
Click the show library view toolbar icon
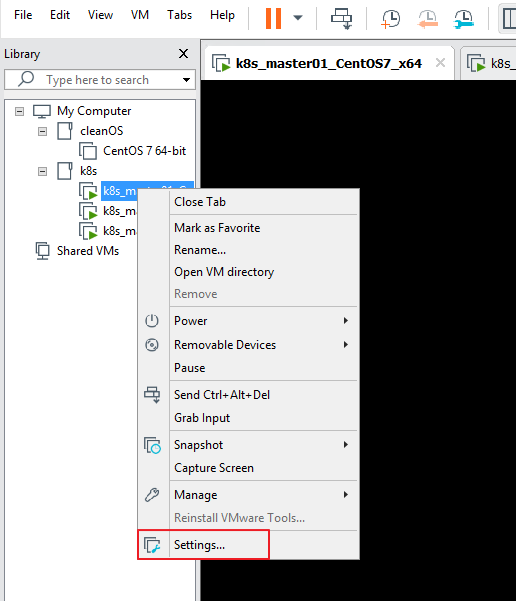pos(509,18)
